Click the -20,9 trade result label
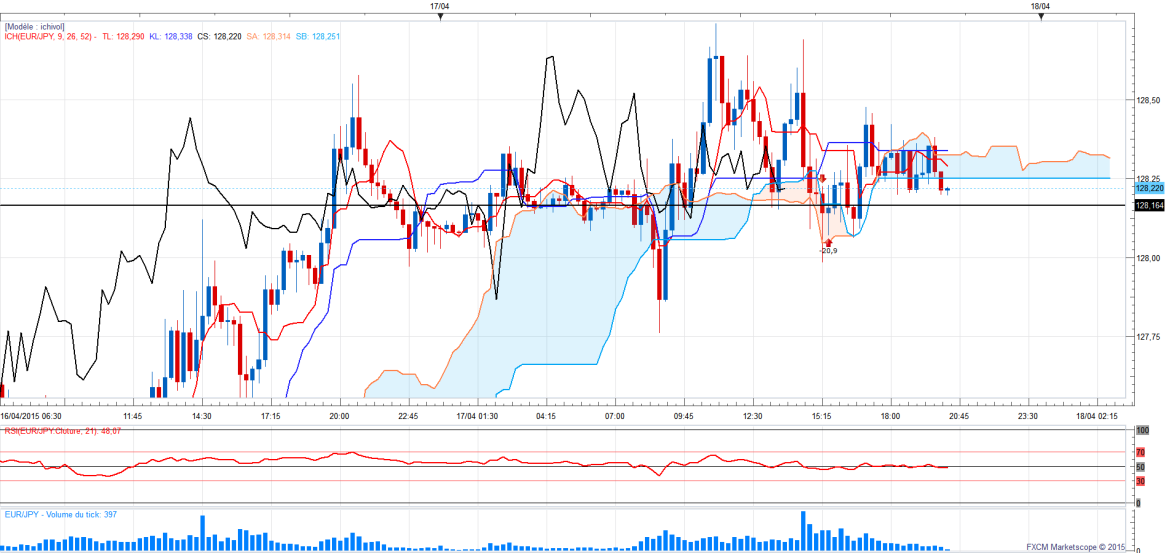Viewport: 1170px width, 553px height. click(828, 251)
